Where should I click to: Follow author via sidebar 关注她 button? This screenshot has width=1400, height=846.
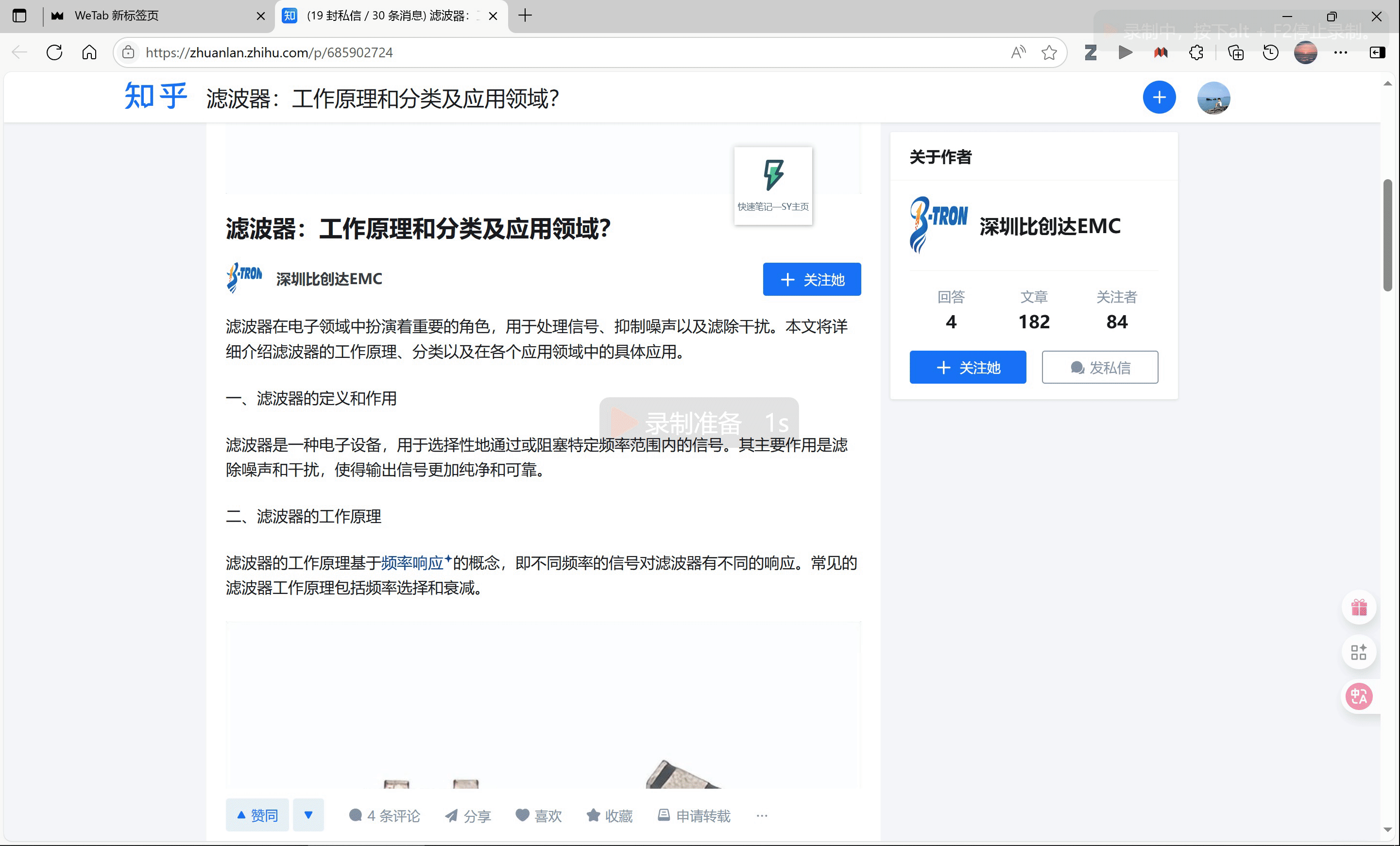(x=968, y=367)
